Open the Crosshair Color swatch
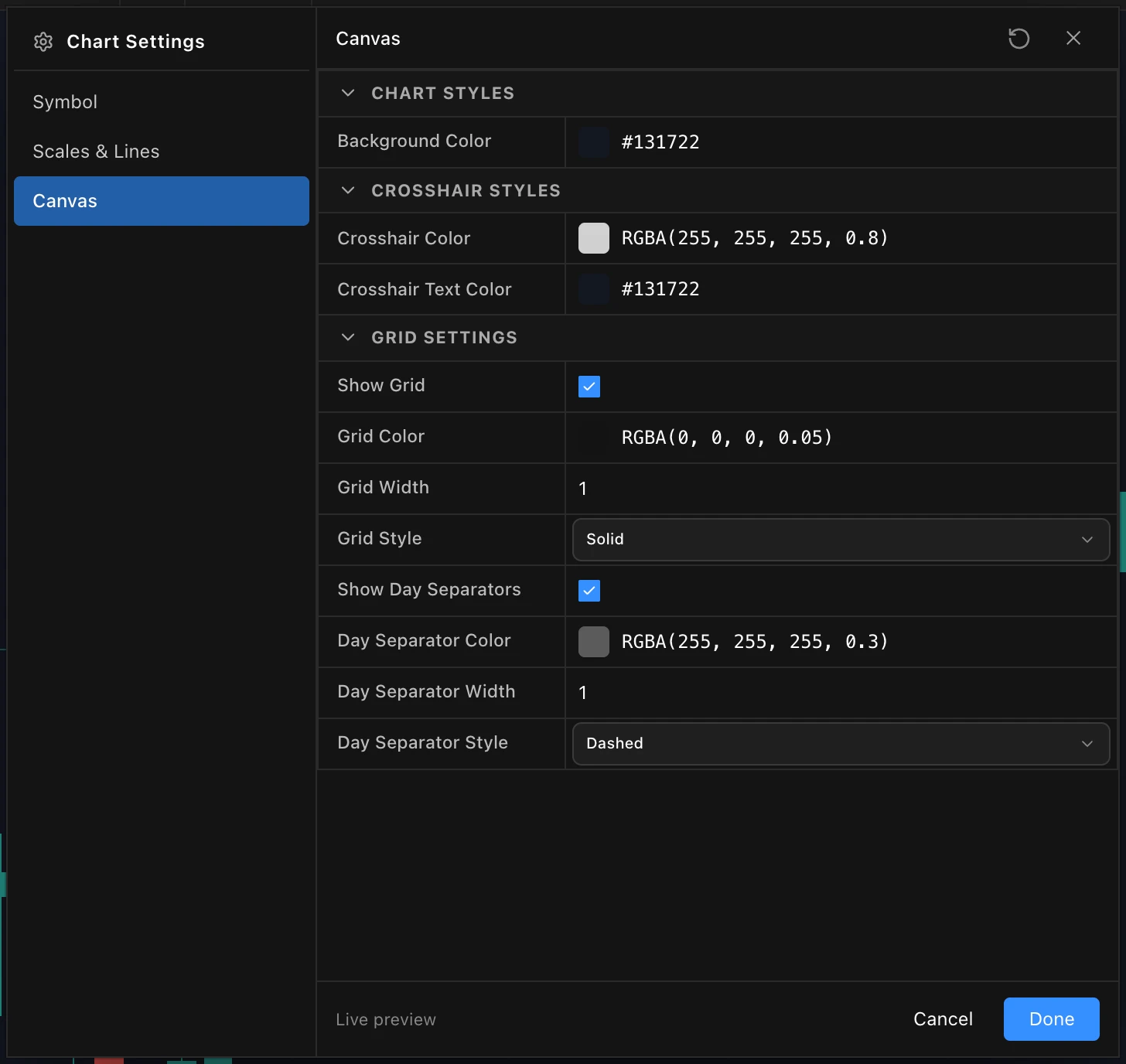 click(594, 238)
